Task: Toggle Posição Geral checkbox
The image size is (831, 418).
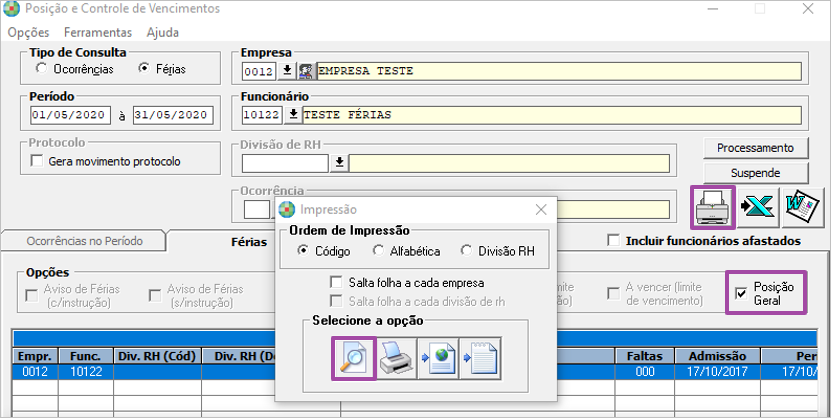Action: [741, 294]
